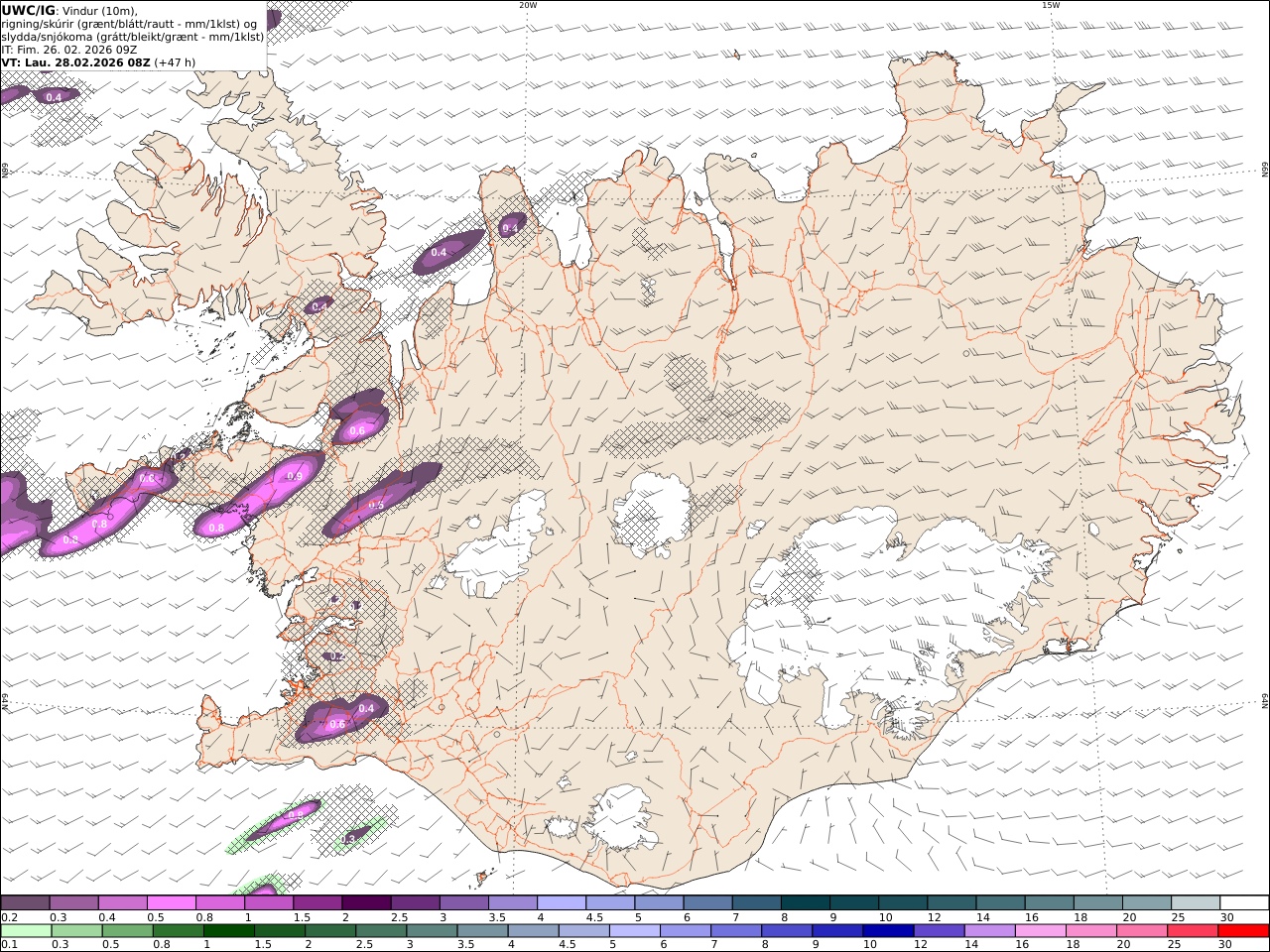Viewport: 1270px width, 952px height.
Task: Click the pale green 0.1–0.3 rain swatch
Action: tap(26, 930)
